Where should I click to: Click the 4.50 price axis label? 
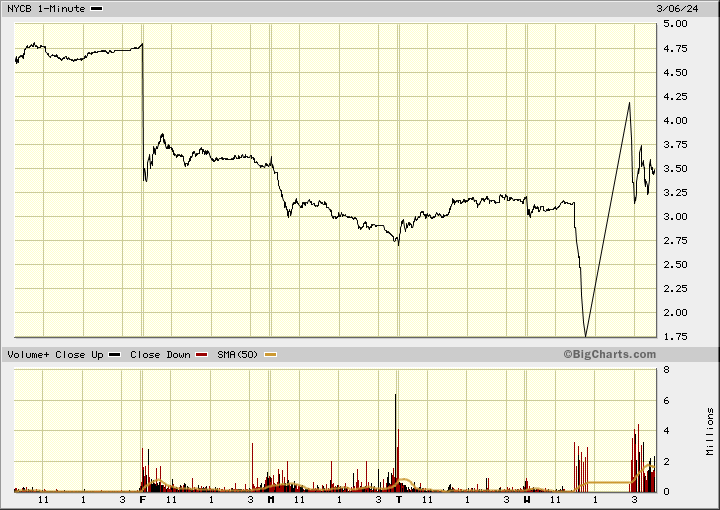click(x=675, y=73)
